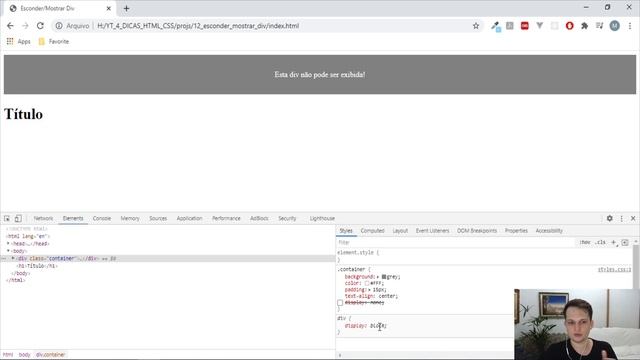
Task: Click the grey V-shaped extension icon
Action: pos(540,26)
